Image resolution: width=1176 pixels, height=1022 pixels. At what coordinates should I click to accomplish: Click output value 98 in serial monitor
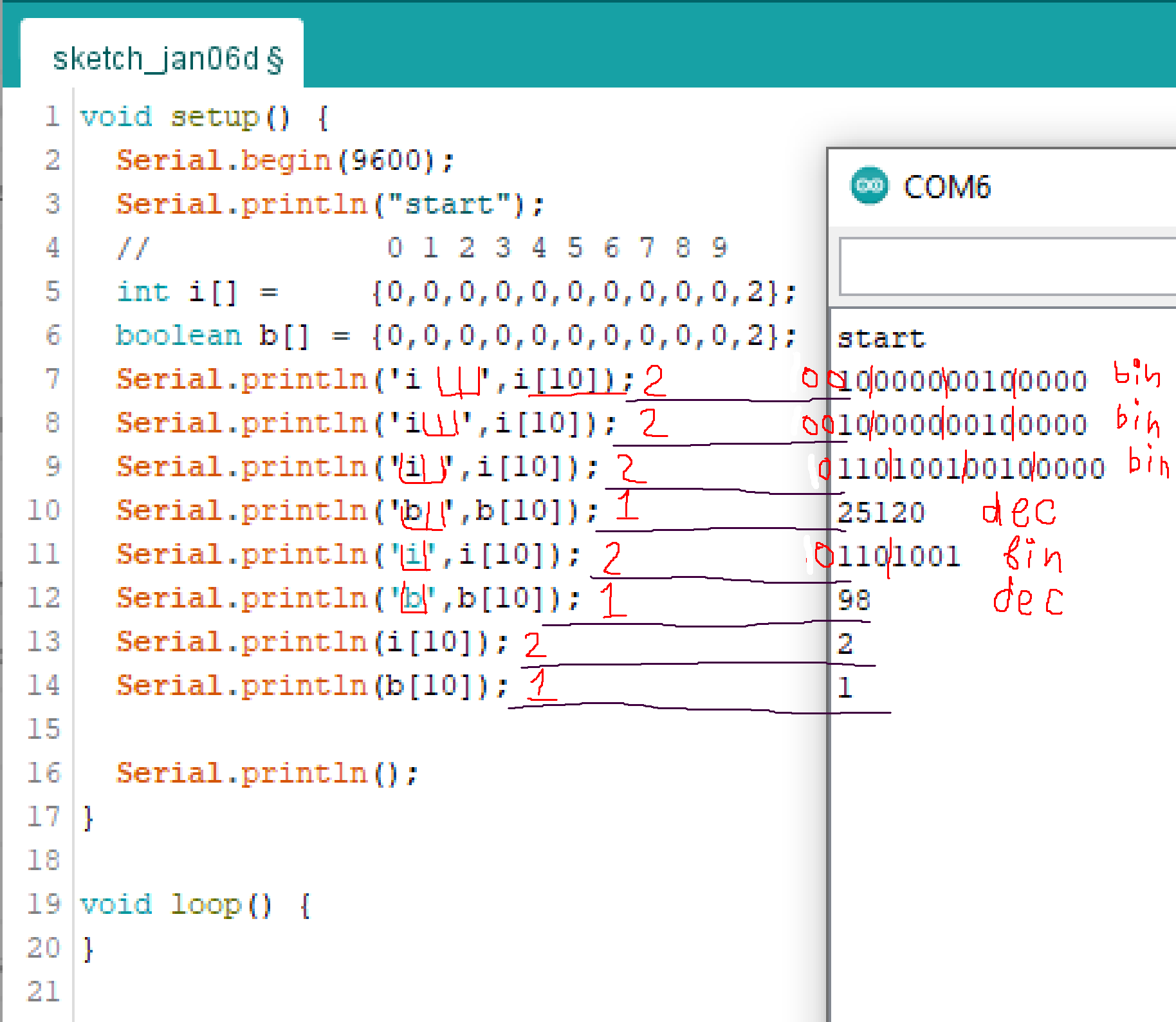(x=854, y=600)
